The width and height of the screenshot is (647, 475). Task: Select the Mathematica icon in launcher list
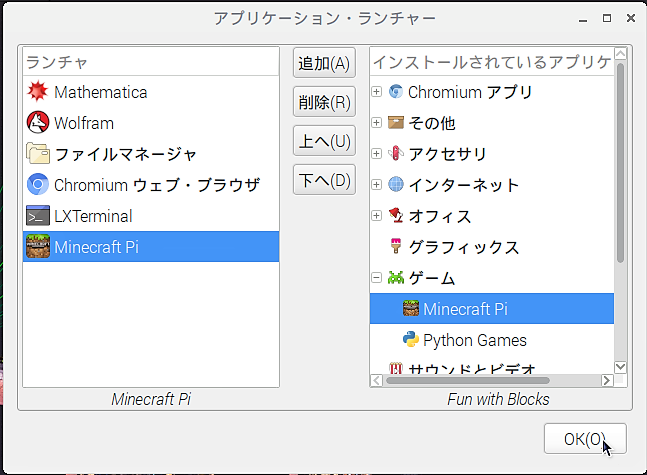(x=38, y=92)
